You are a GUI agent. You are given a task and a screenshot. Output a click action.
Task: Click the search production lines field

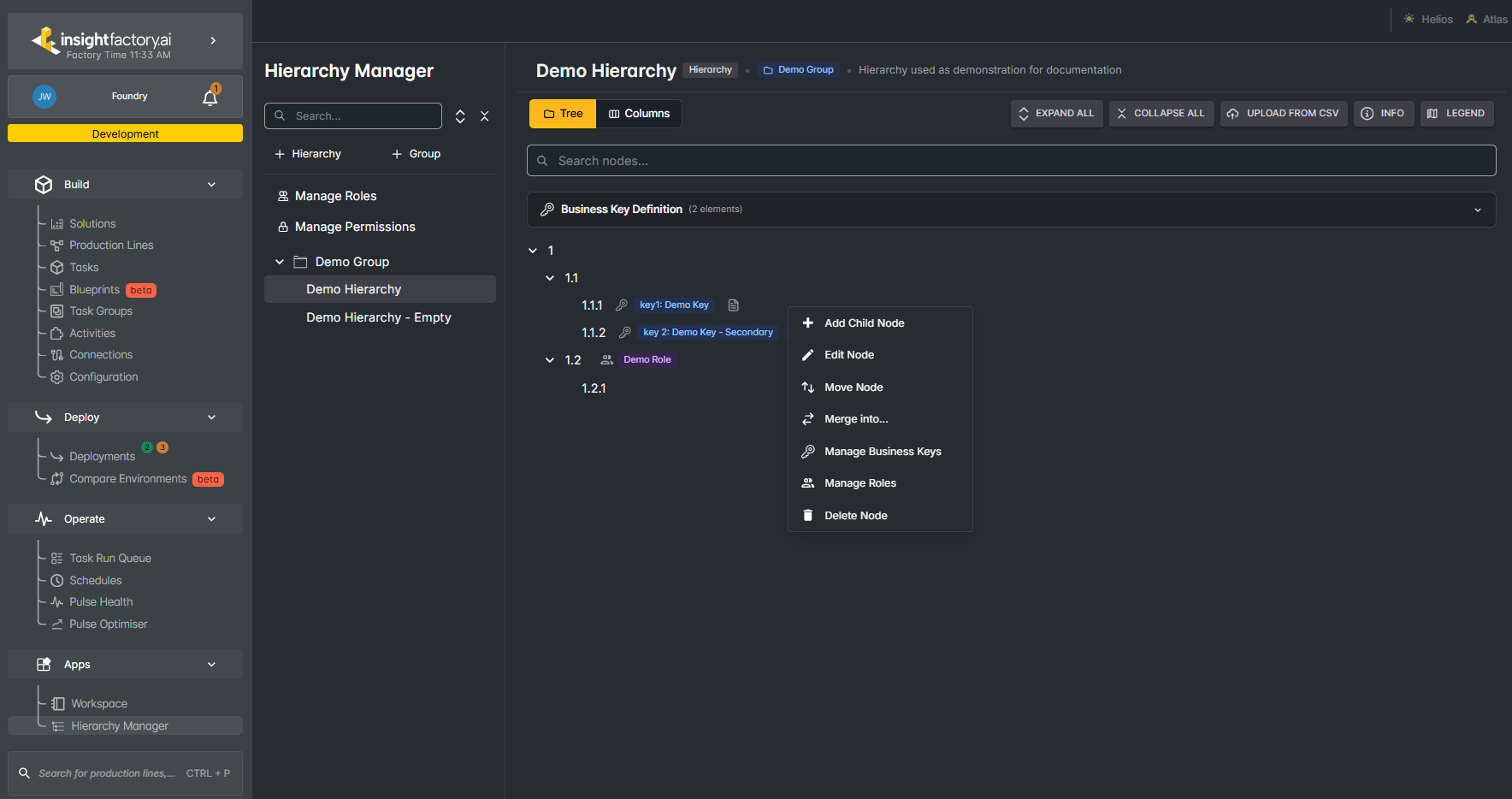[125, 773]
